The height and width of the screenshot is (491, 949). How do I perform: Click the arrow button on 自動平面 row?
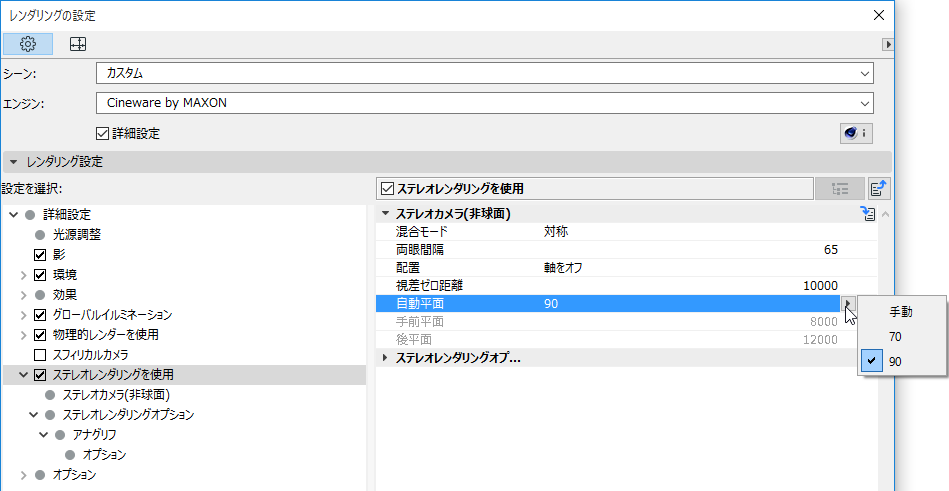point(849,303)
